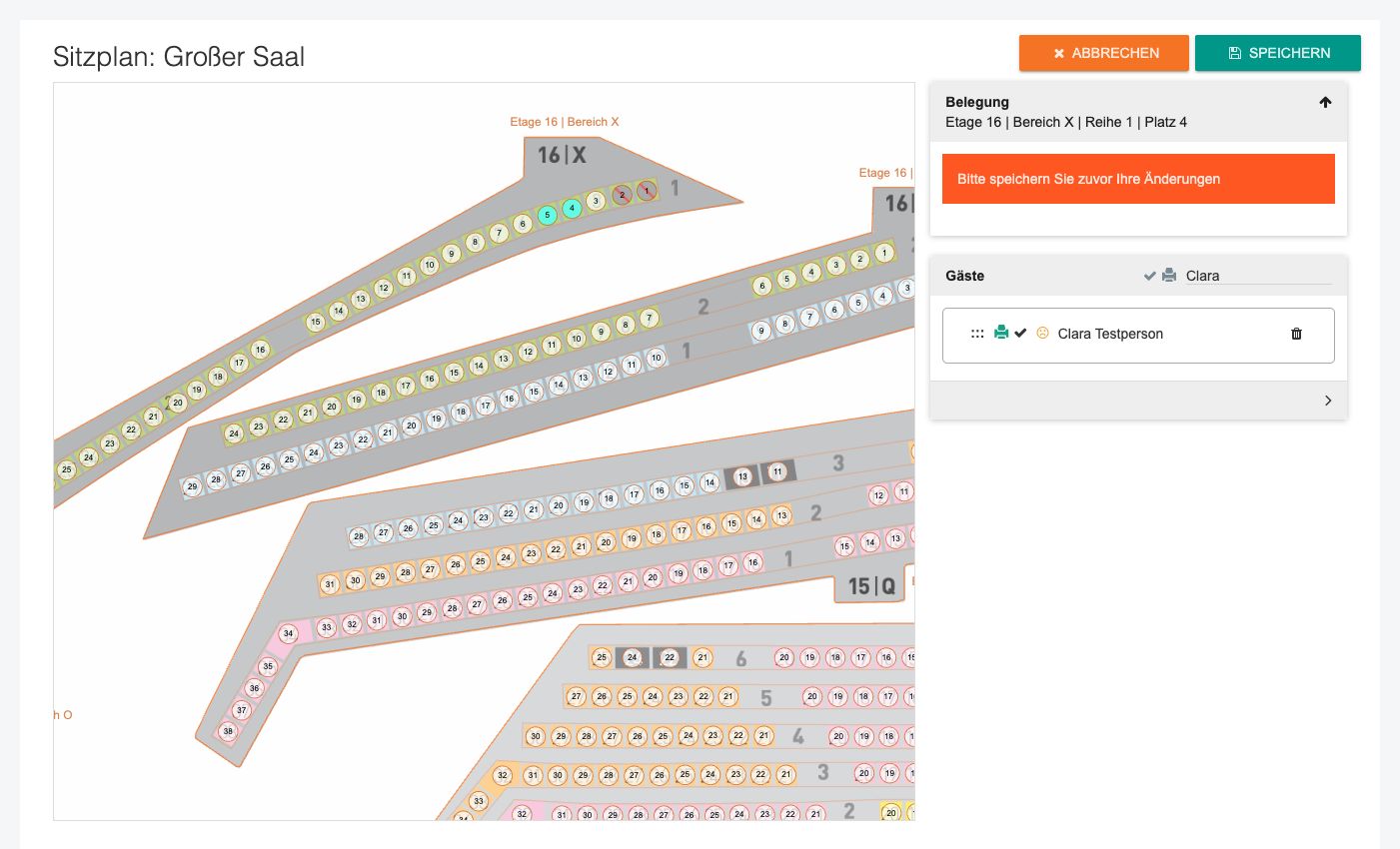Delete guest Clara Testperson with trash icon
Viewport: 1400px width, 849px height.
(1296, 334)
